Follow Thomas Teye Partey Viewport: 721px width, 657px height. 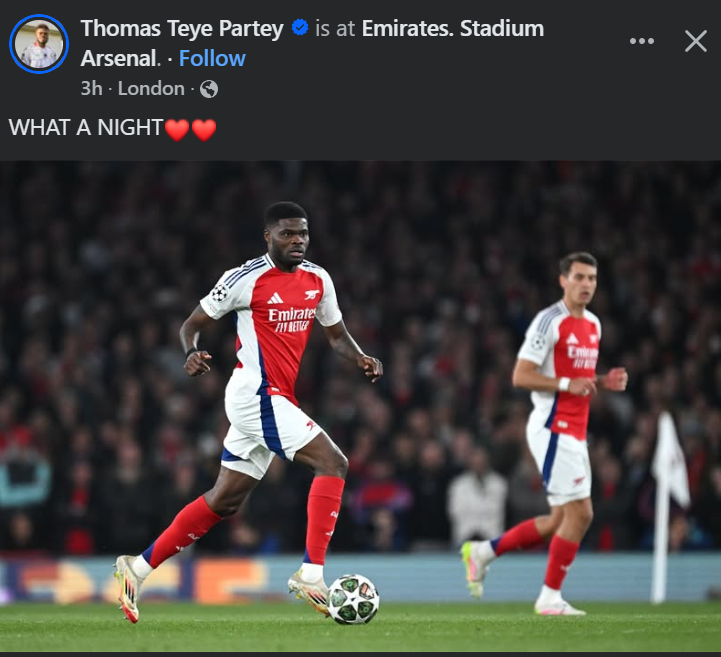click(x=212, y=58)
